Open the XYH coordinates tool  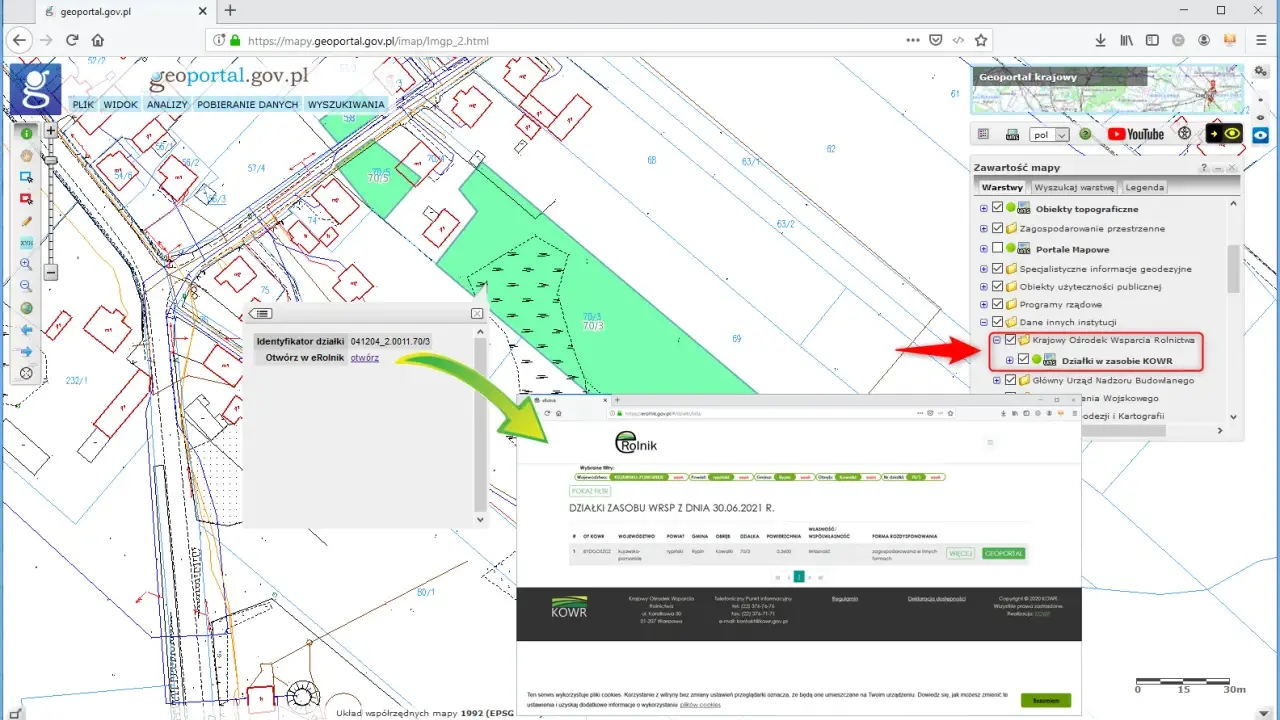point(27,243)
